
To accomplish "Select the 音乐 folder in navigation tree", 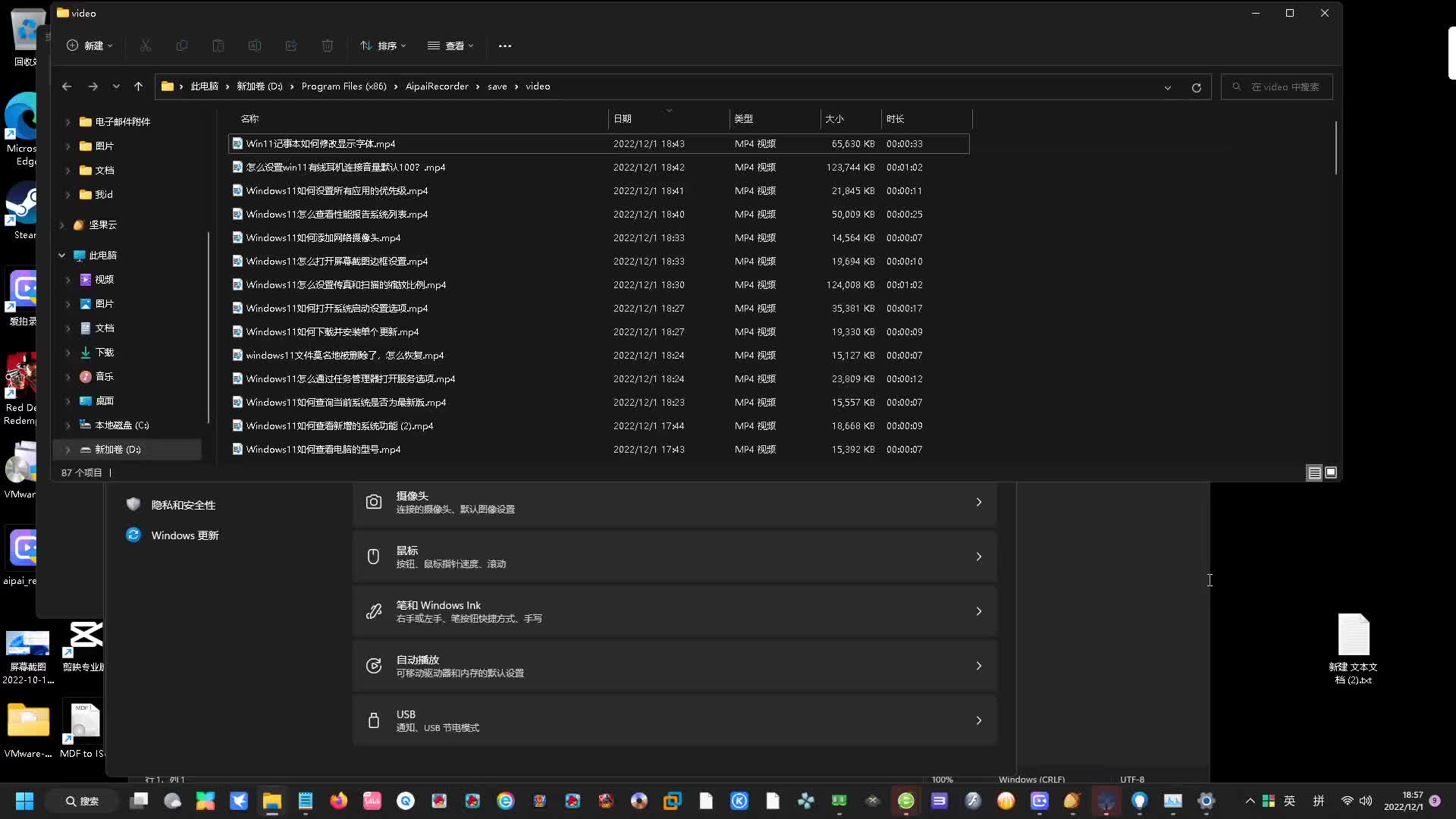I will 104,377.
